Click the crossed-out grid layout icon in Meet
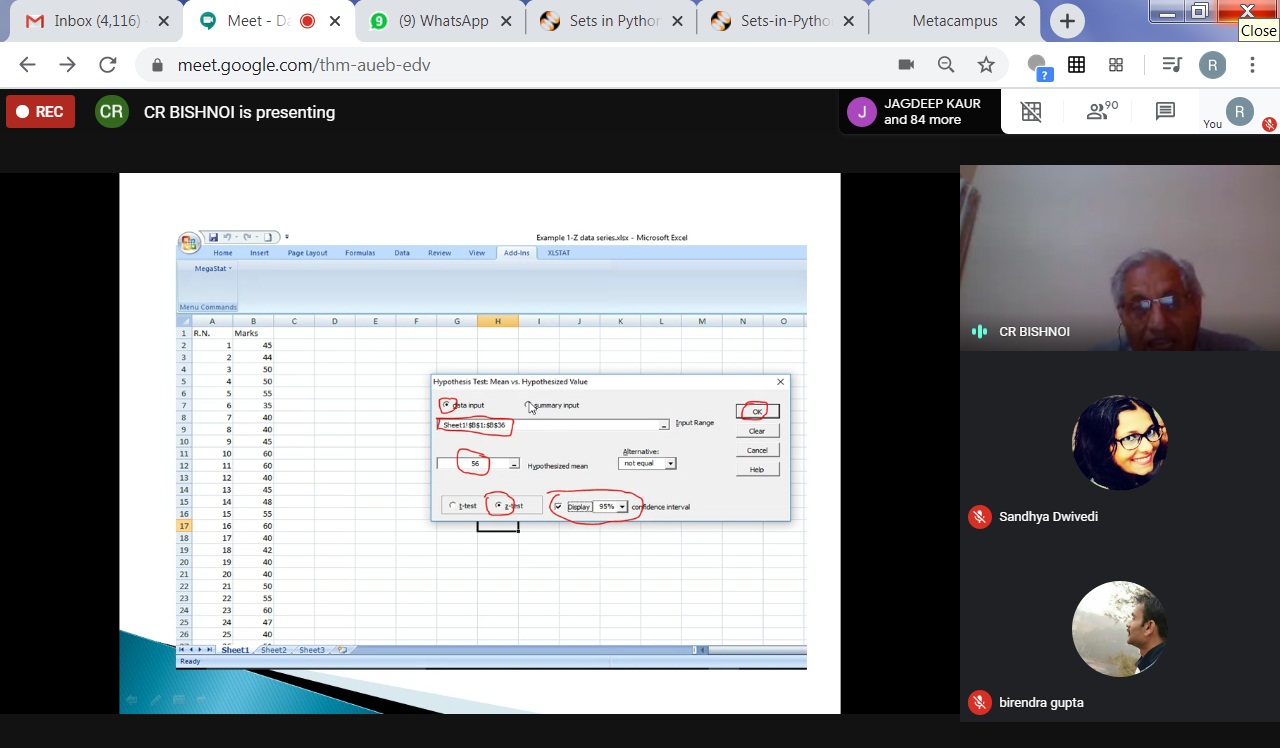This screenshot has height=748, width=1280. point(1031,112)
